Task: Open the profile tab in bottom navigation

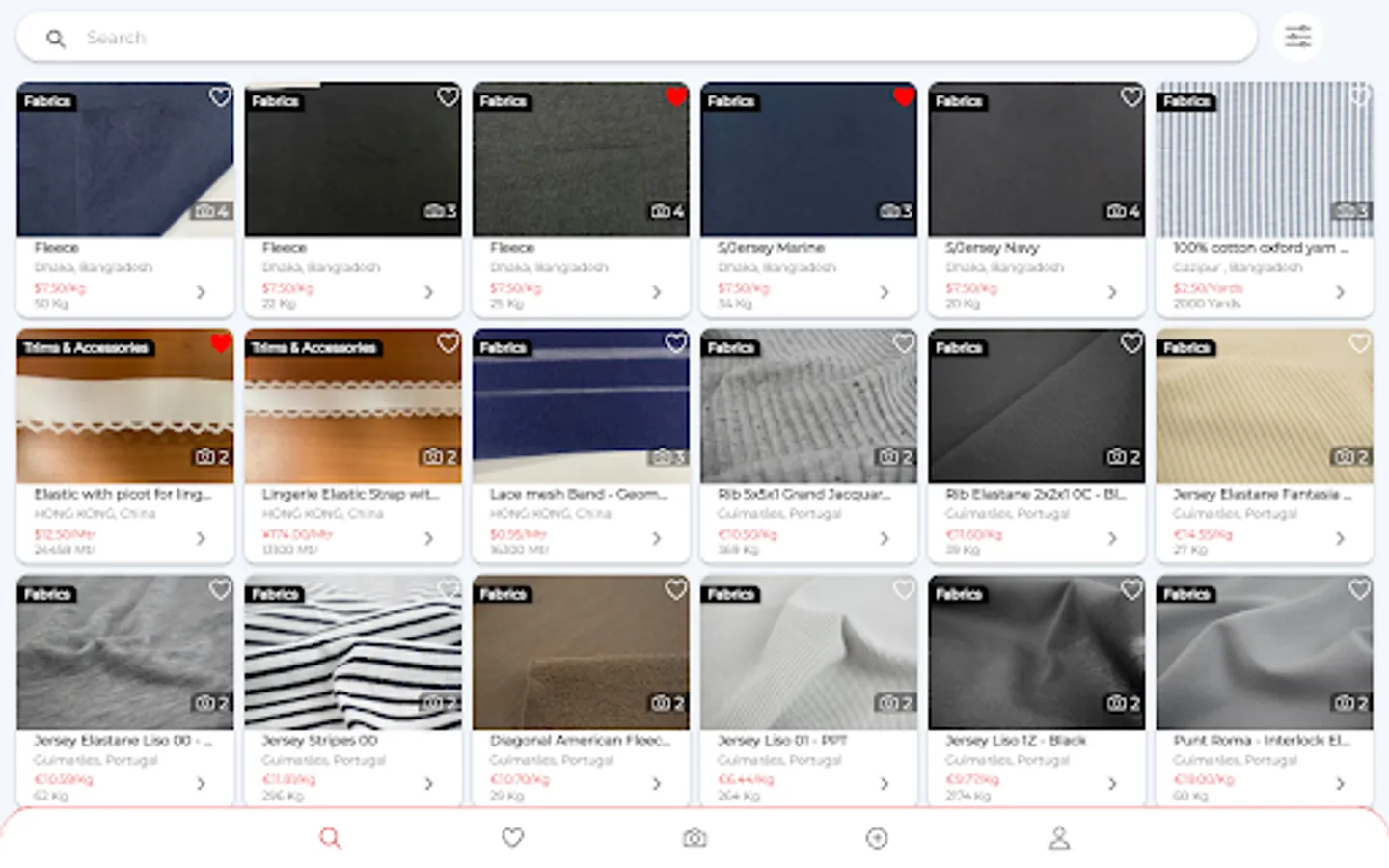Action: pos(1059,838)
